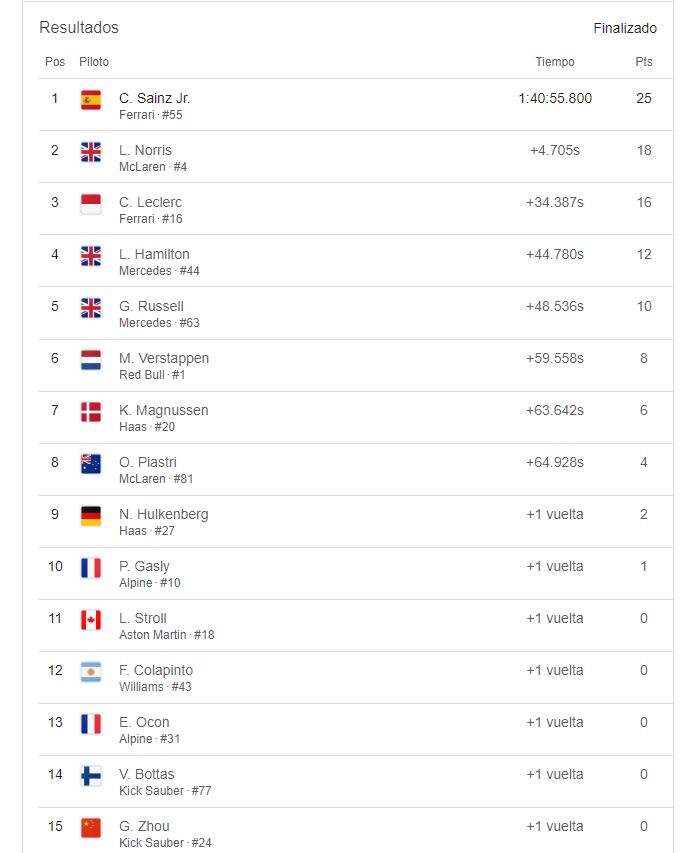Select the E. Ocon driver name
The image size is (693, 853).
click(144, 722)
